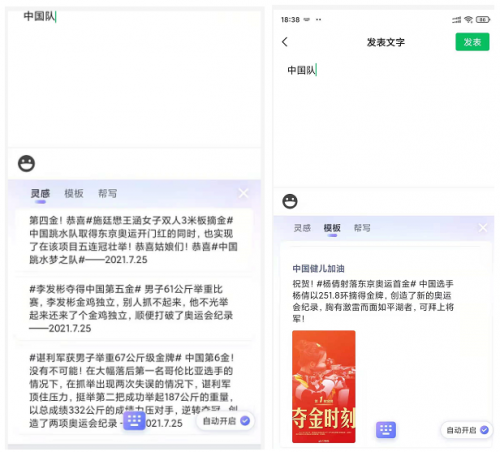Switch to 帮写 tab in right panel
This screenshot has width=500, height=452.
[x=362, y=228]
